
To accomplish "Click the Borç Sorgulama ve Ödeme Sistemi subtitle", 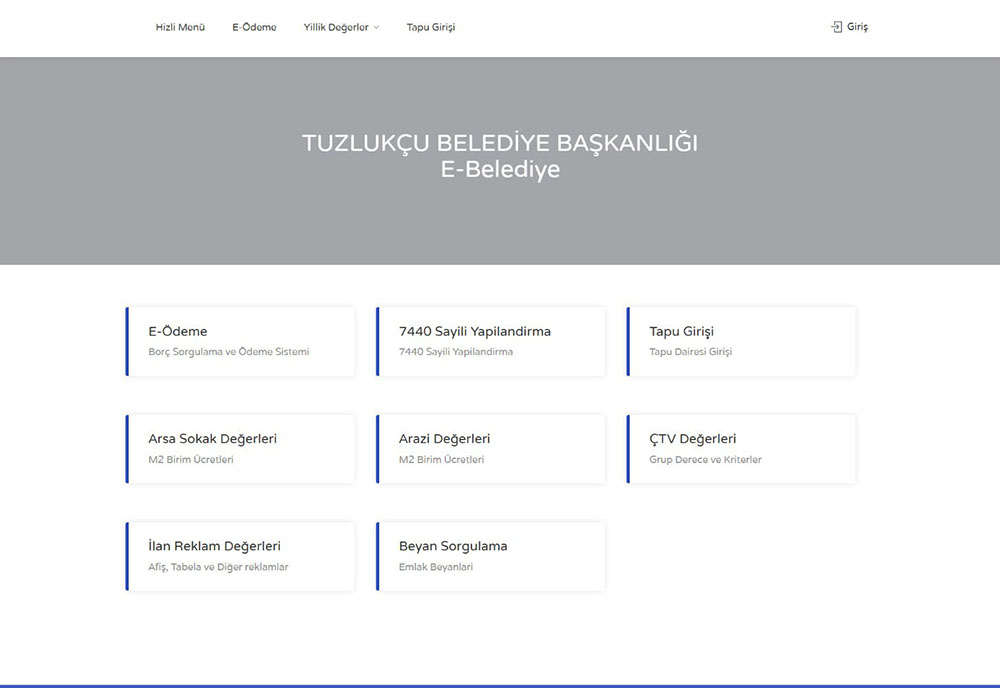I will (229, 351).
